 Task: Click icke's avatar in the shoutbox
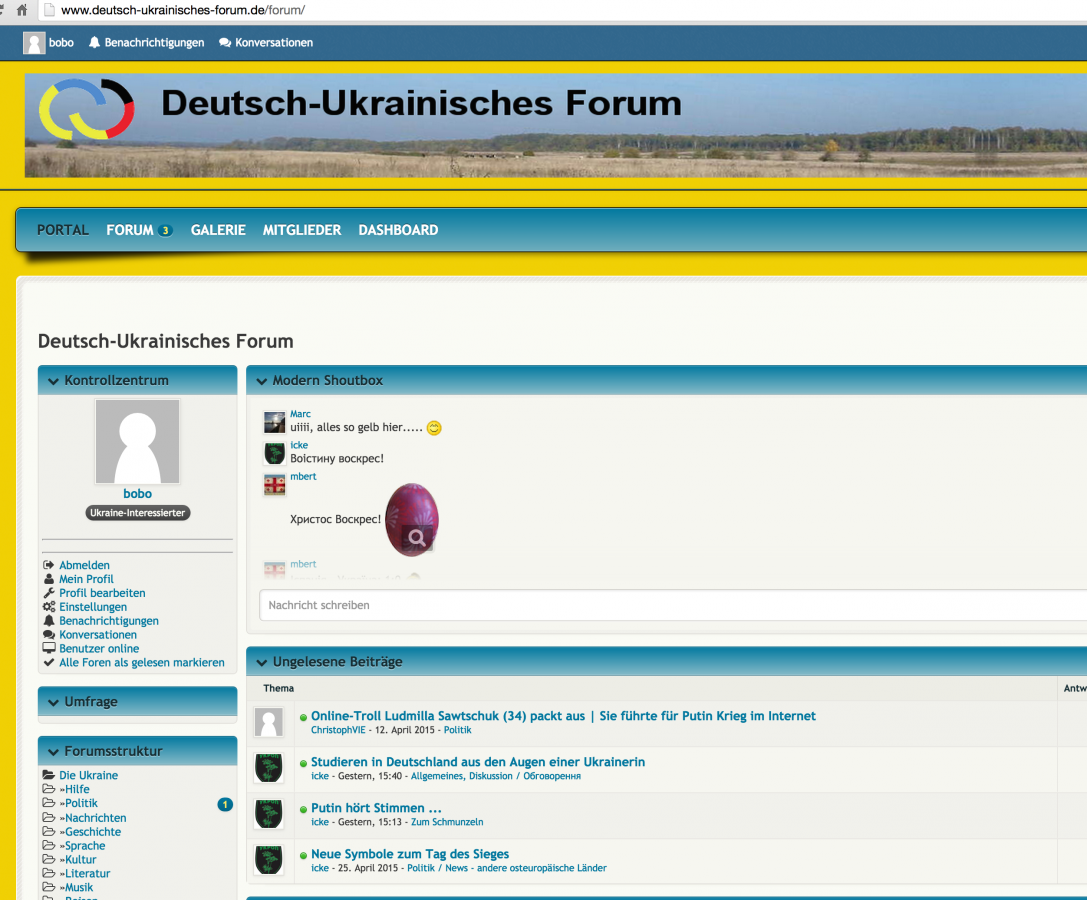275,453
